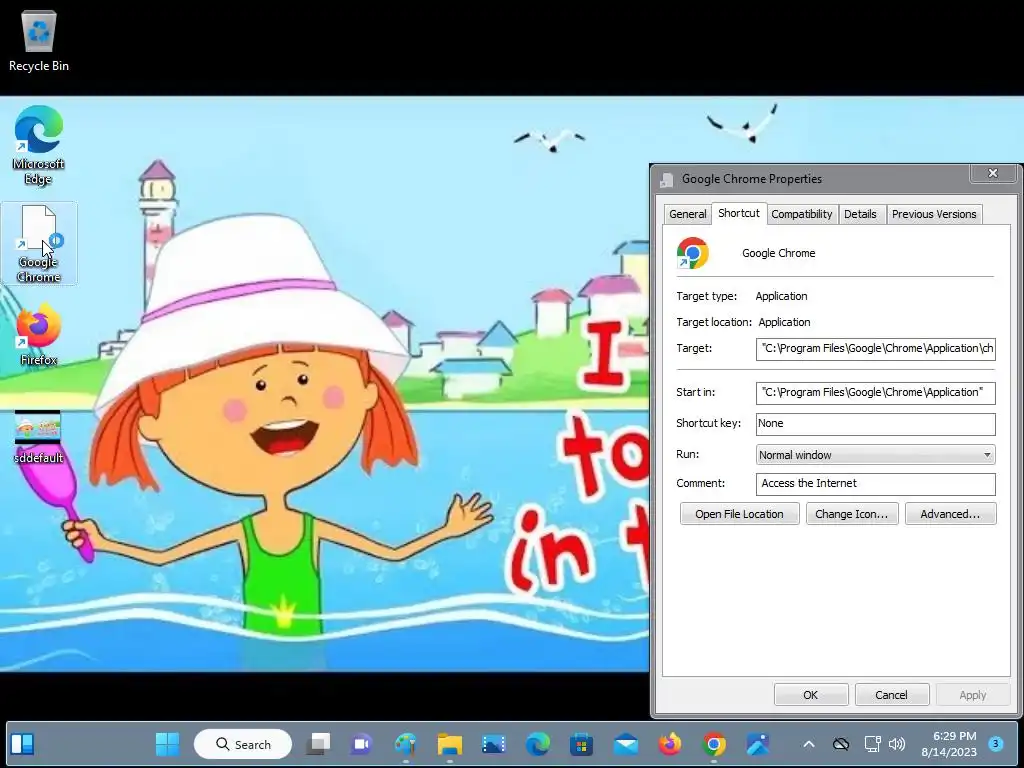
Task: Open the Mail app in taskbar
Action: pos(626,744)
